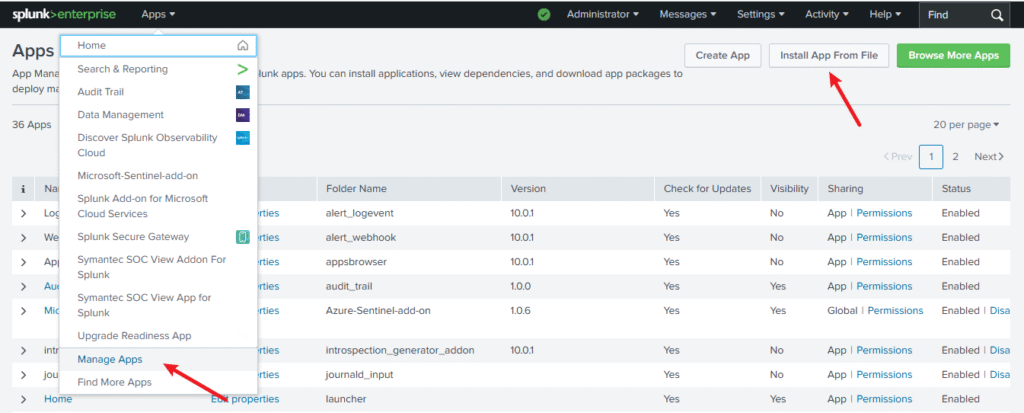Choose Find More Apps menu entry
Viewport: 1024px width, 413px height.
[x=114, y=382]
